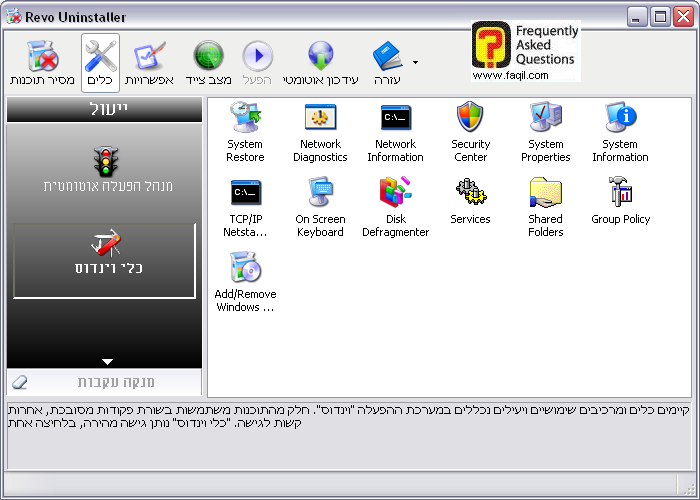Viewport: 700px width, 500px height.
Task: Open the Options toolbar button אפשרויות
Action: [150, 62]
